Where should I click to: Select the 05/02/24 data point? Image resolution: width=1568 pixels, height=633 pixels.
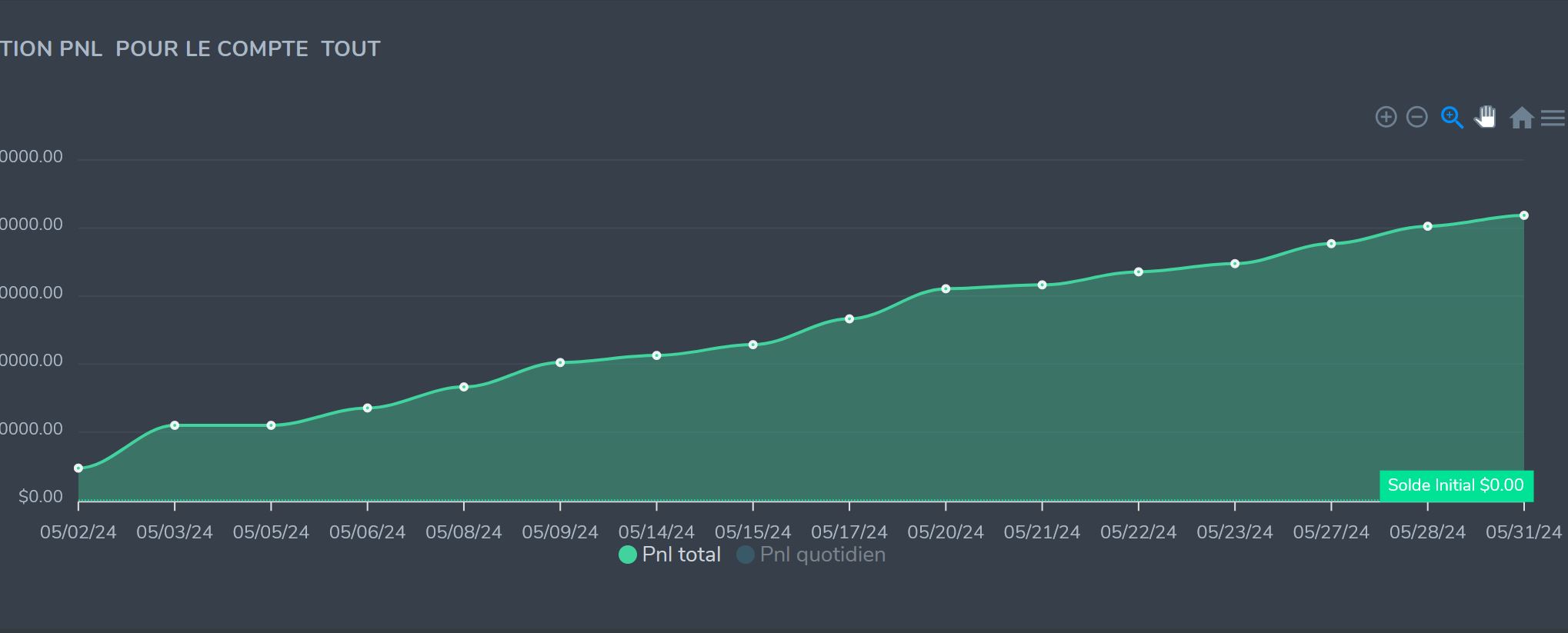point(78,468)
